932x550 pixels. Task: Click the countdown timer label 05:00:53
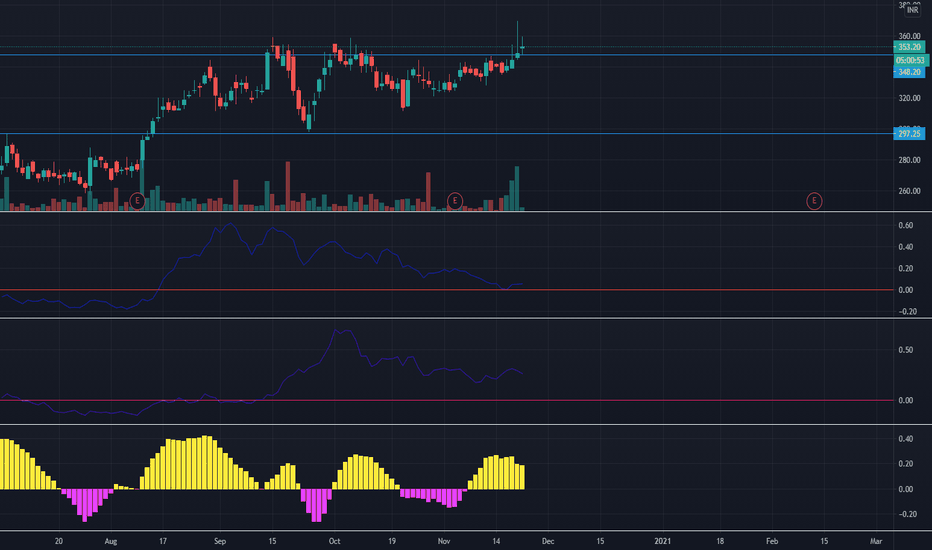[911, 60]
